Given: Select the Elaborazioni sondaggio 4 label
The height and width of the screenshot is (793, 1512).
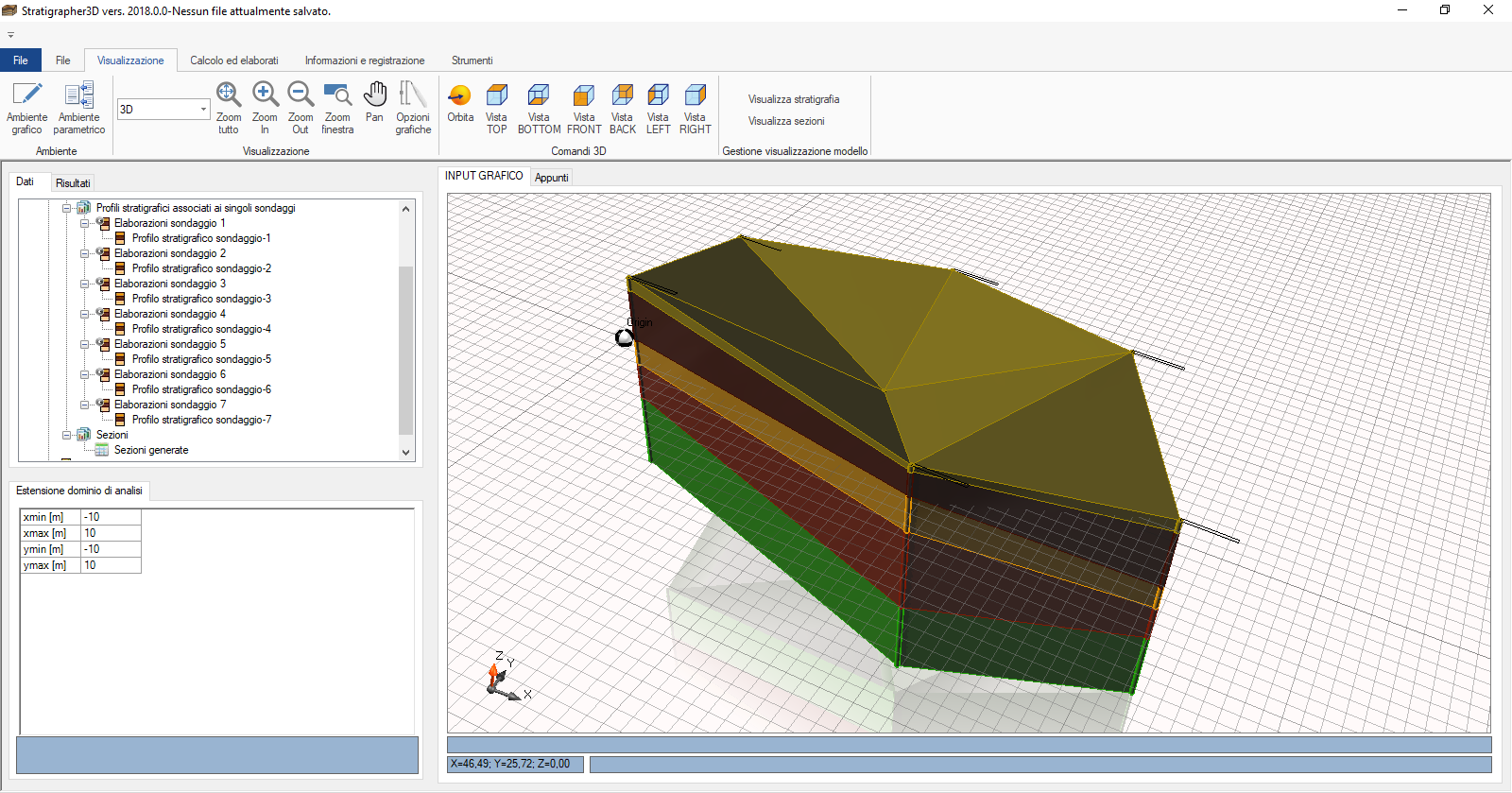Looking at the screenshot, I should (x=170, y=314).
